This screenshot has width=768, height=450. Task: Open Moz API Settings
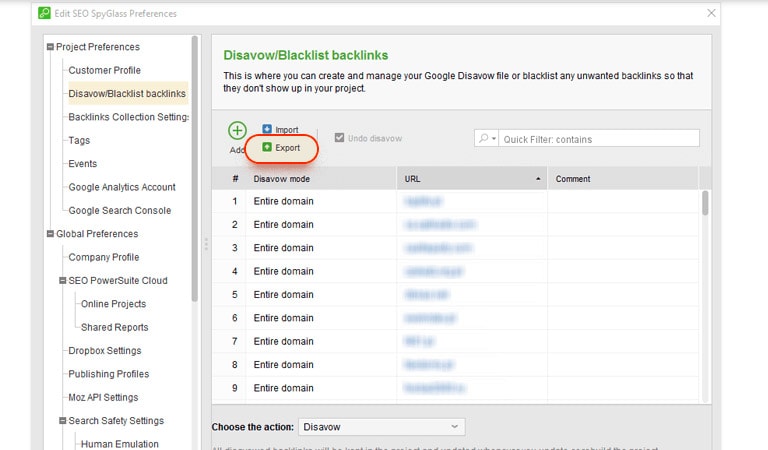[x=103, y=397]
